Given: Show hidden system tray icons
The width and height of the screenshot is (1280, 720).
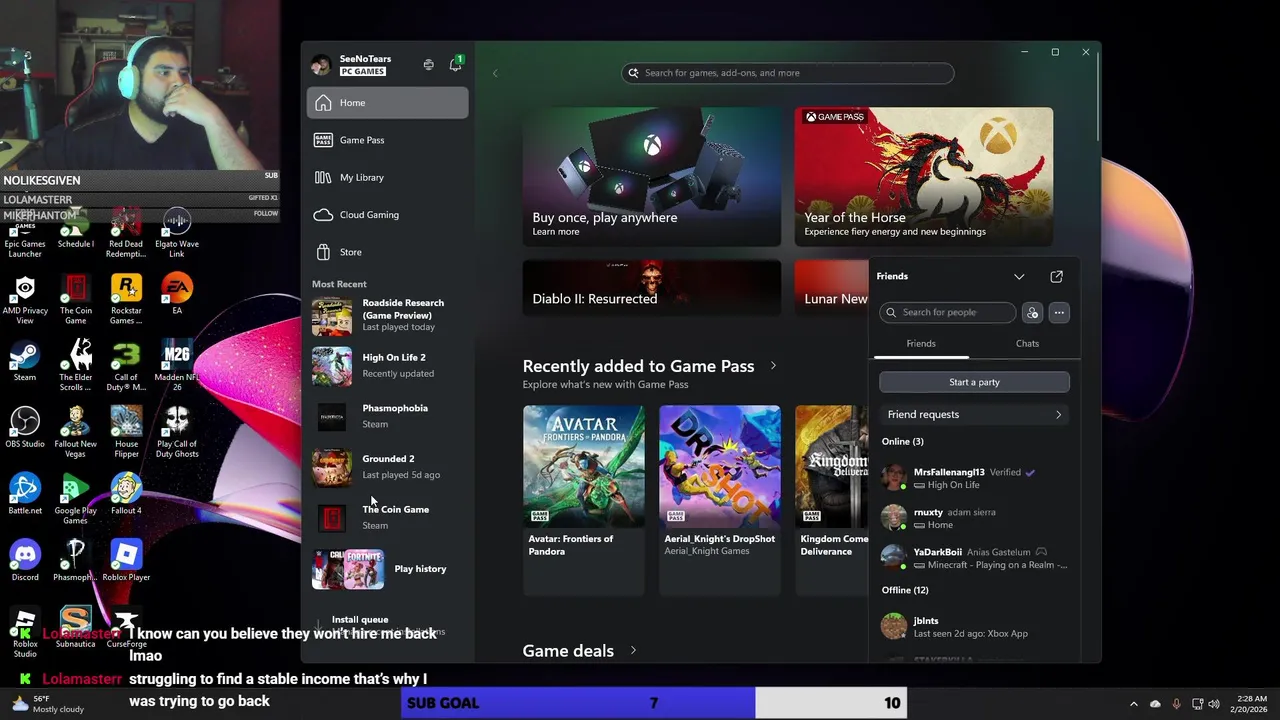Looking at the screenshot, I should [1134, 704].
